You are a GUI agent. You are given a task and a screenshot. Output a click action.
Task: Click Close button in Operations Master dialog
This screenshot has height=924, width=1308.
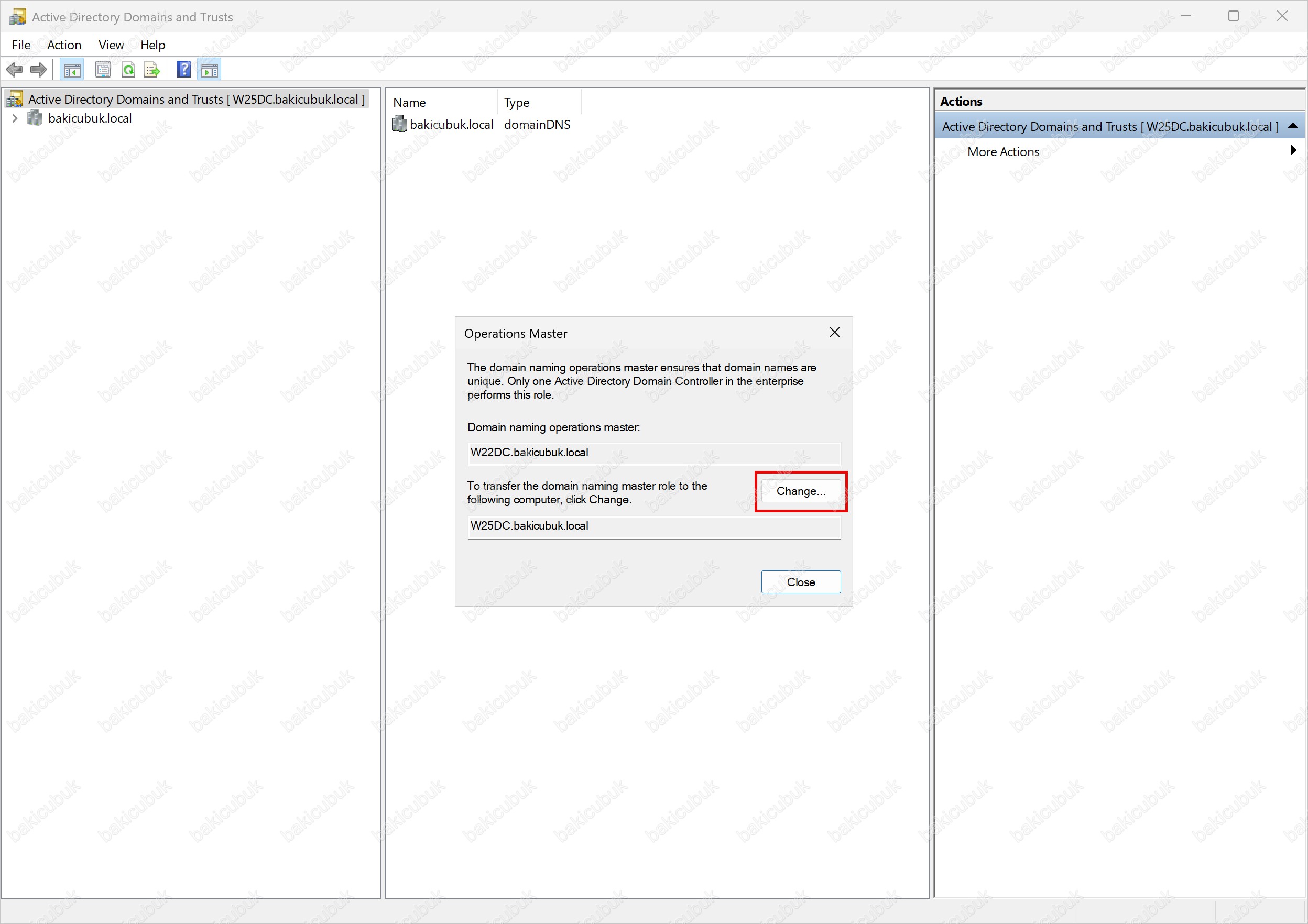pyautogui.click(x=800, y=582)
